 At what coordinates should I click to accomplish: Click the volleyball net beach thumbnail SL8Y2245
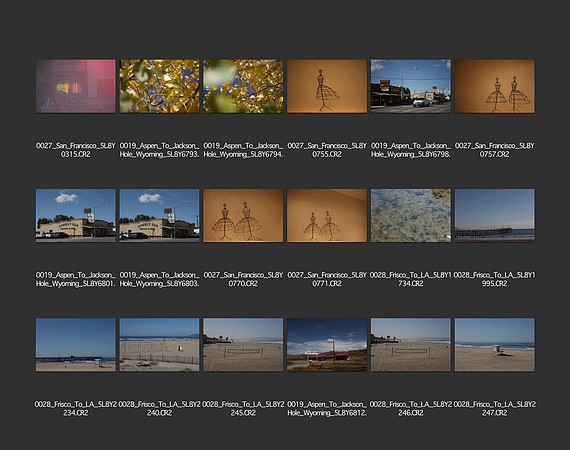[x=243, y=345]
